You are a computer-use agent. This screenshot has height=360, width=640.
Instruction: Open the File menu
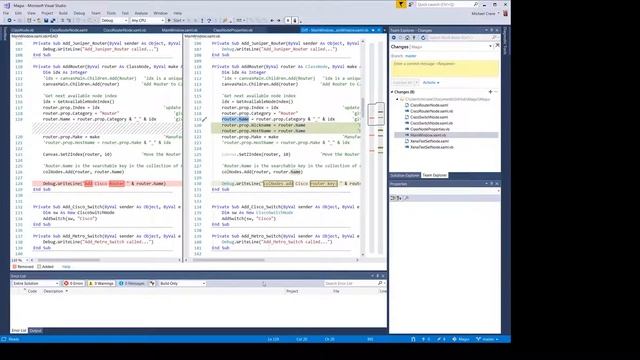(x=6, y=13)
